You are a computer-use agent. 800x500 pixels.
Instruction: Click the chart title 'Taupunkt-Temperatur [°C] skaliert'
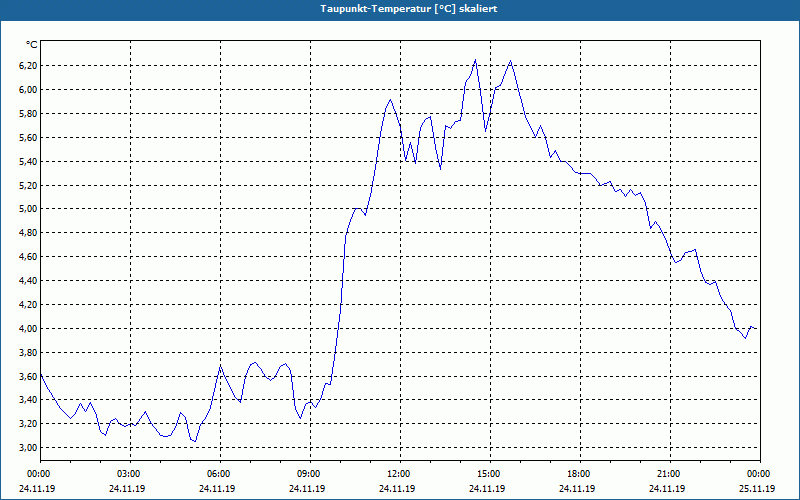pos(409,9)
